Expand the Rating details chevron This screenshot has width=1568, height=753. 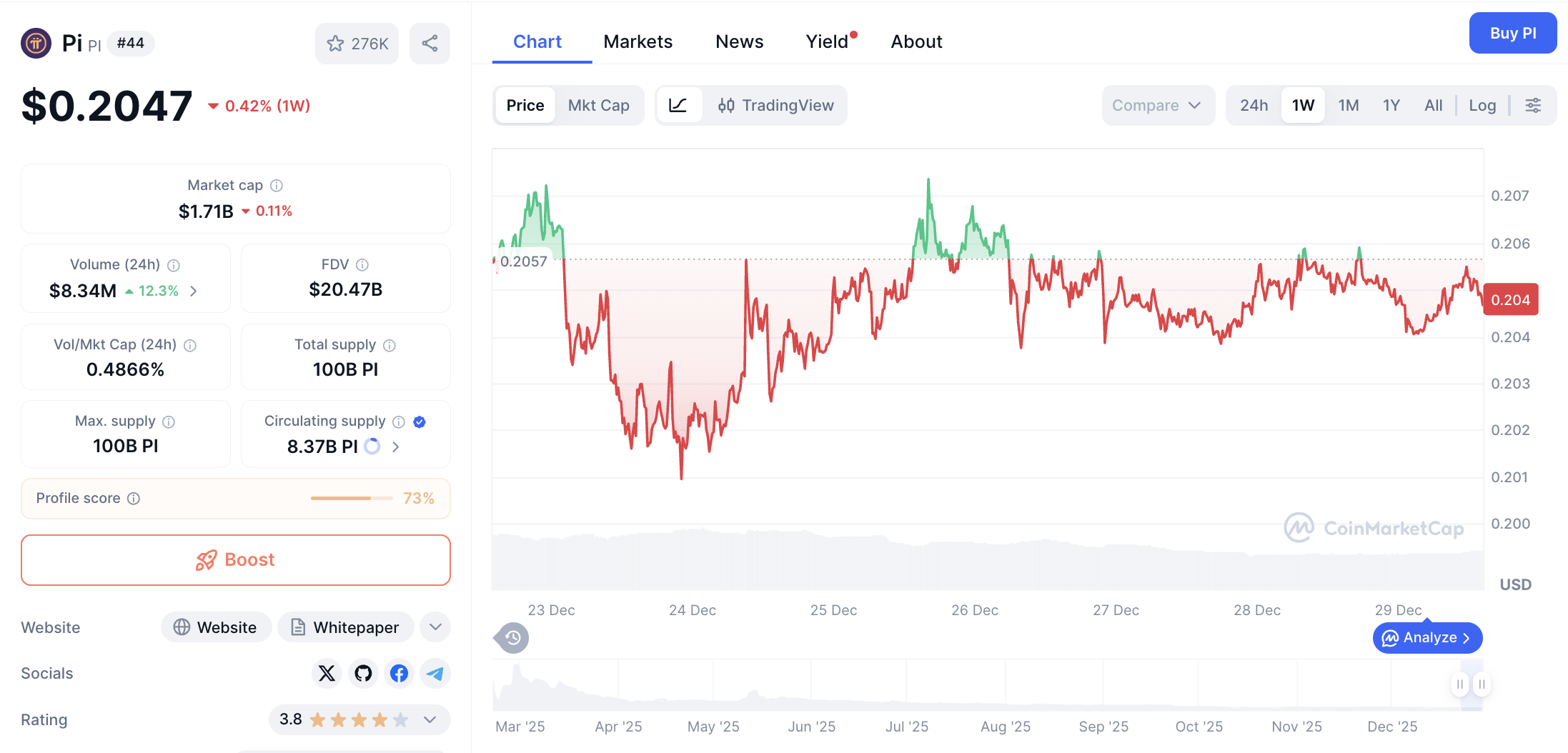(429, 719)
